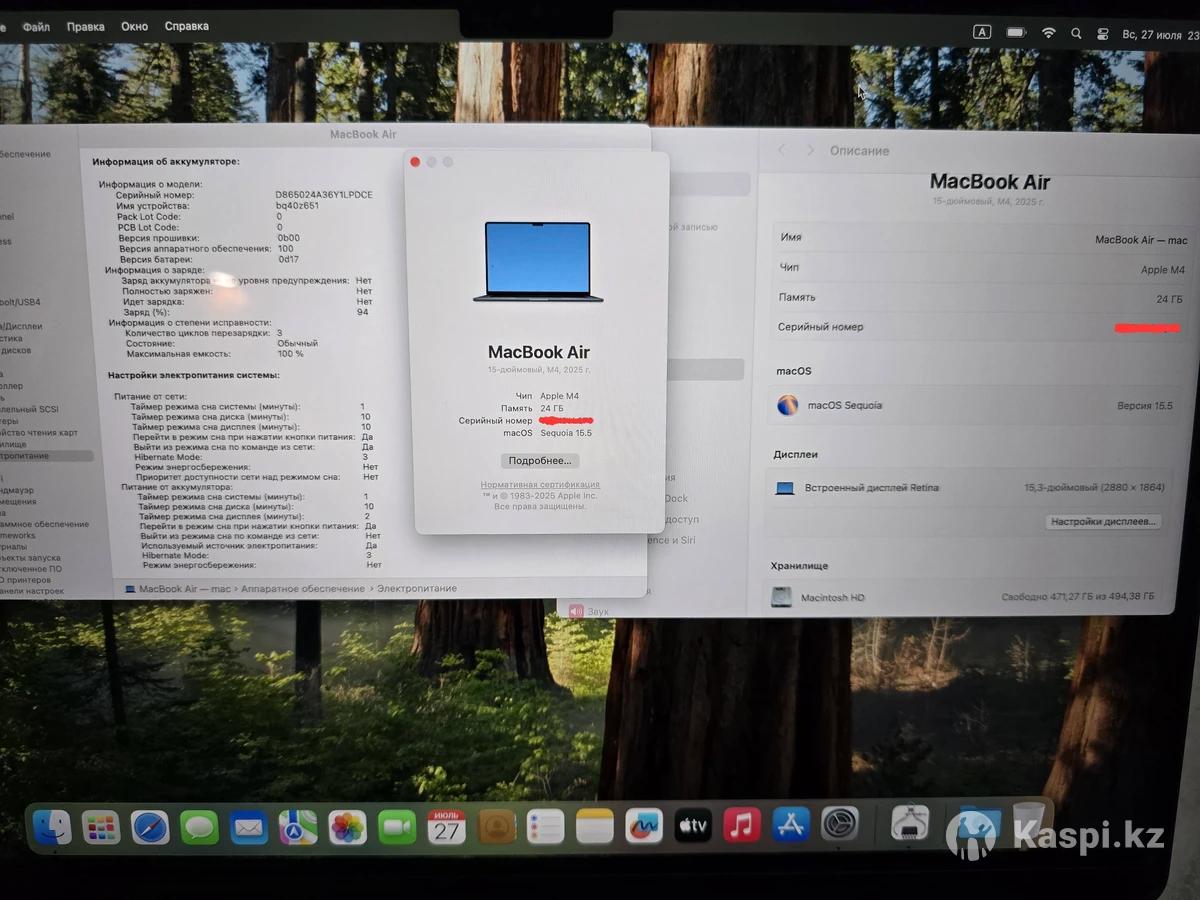Open the Окно menu
1200x900 pixels.
(135, 26)
